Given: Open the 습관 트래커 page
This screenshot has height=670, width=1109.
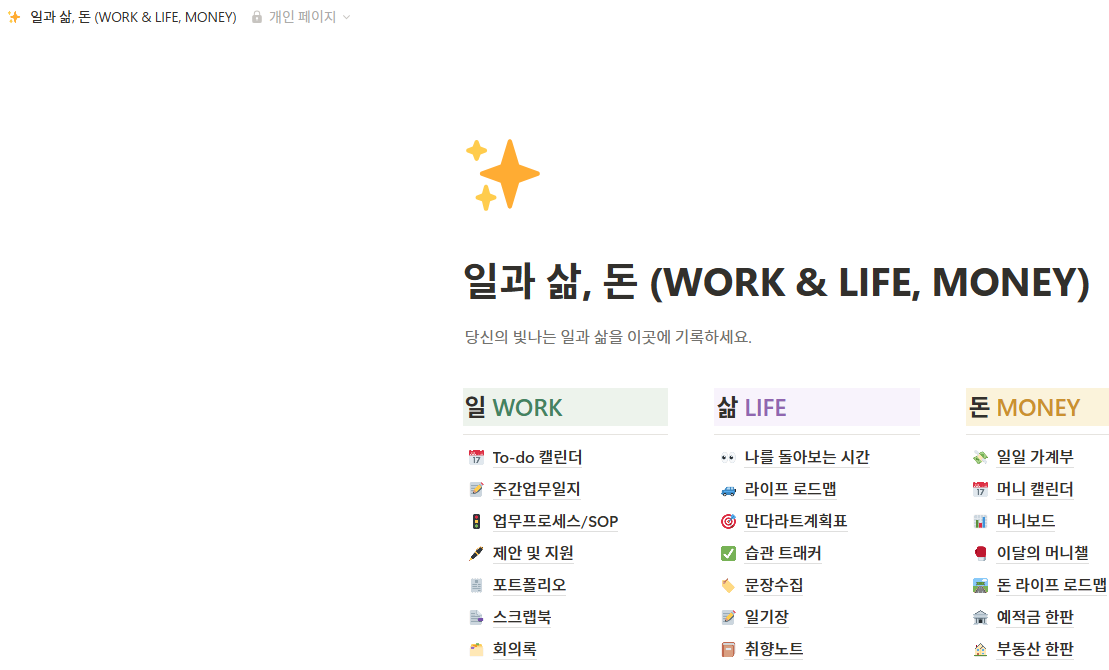Looking at the screenshot, I should point(782,553).
